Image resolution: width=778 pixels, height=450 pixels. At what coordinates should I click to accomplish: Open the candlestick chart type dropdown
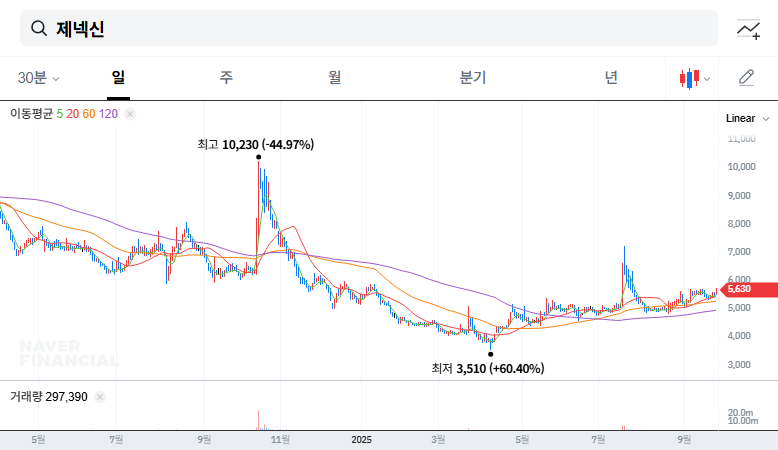(x=695, y=78)
